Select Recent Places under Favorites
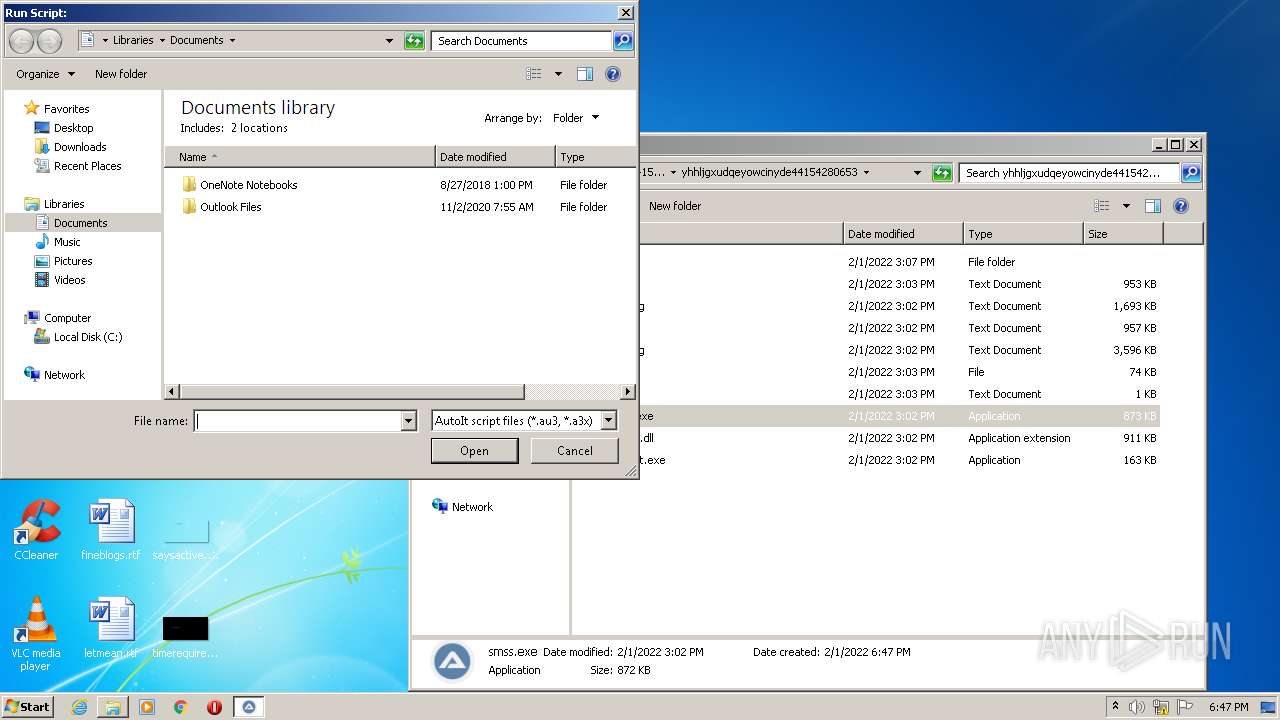This screenshot has width=1280, height=720. [87, 166]
